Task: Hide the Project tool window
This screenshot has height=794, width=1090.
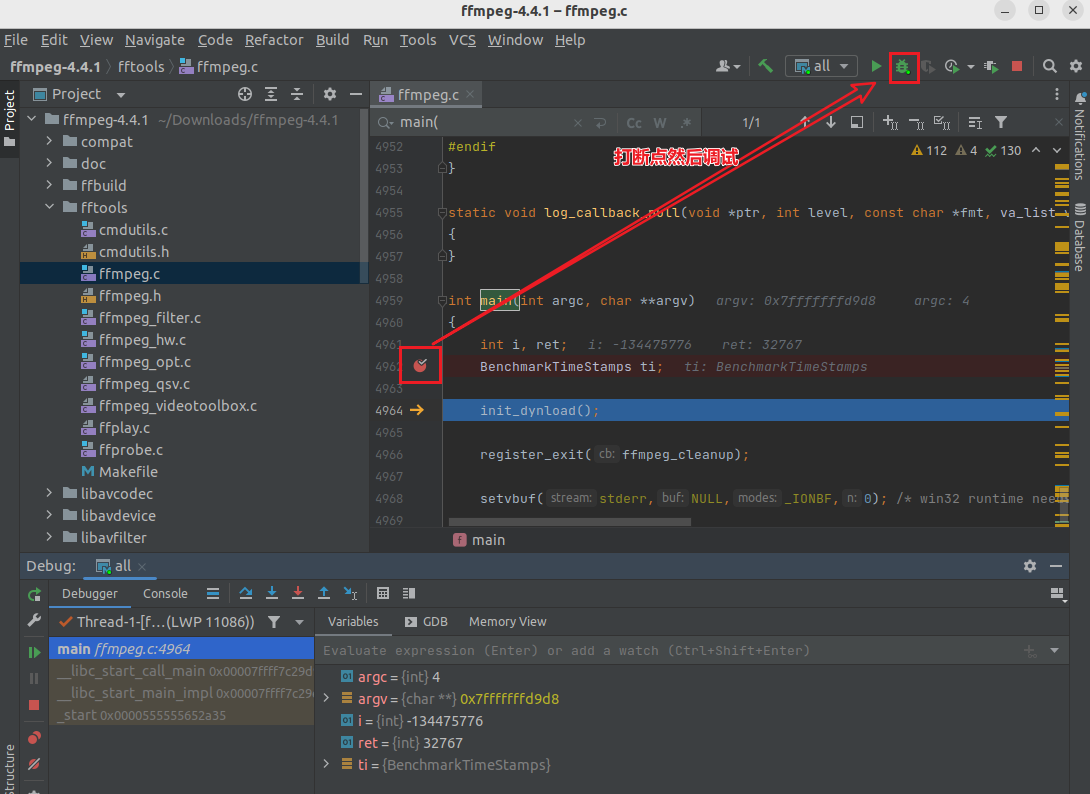Action: coord(356,94)
